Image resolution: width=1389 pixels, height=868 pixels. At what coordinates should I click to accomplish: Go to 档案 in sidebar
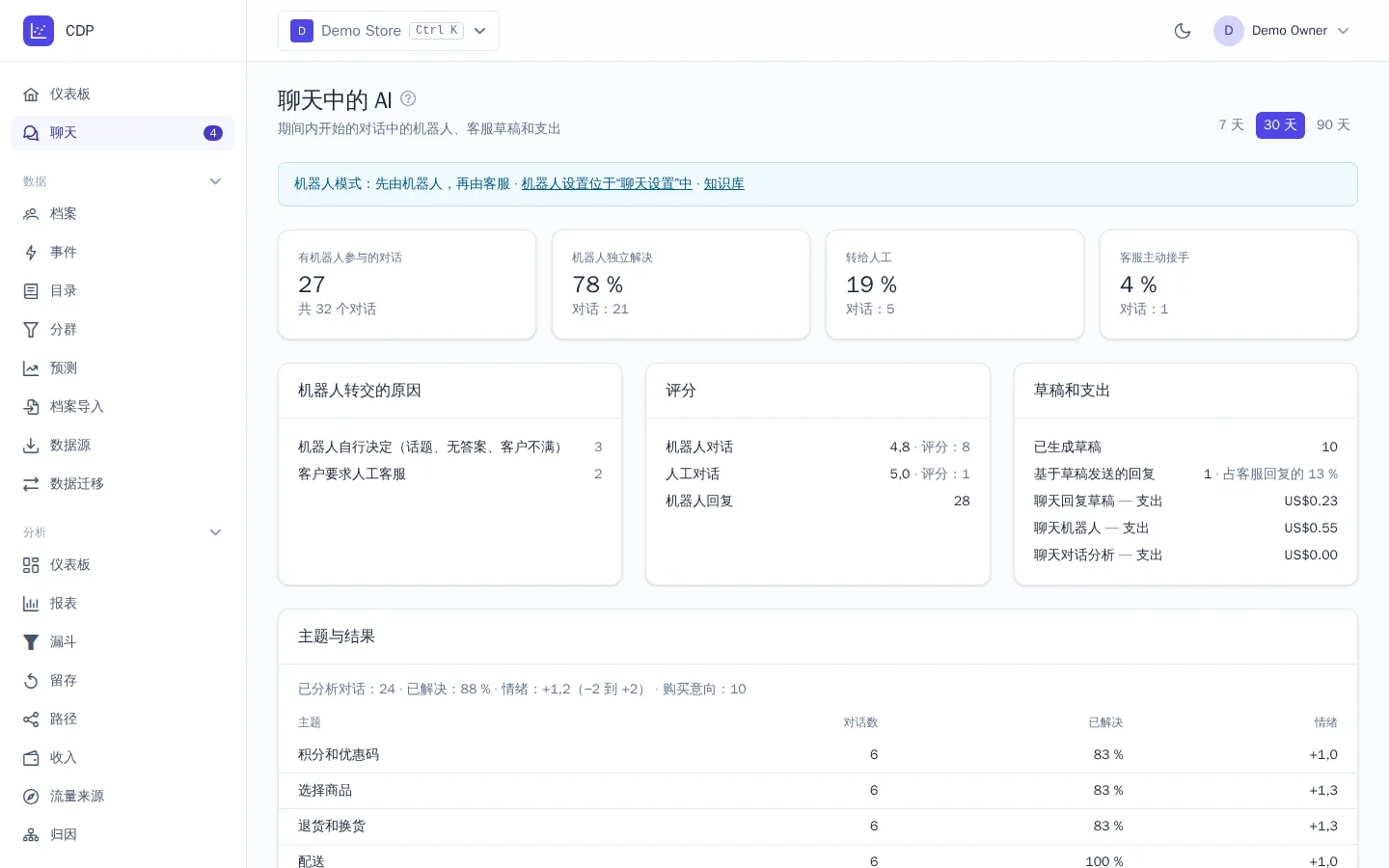123,214
